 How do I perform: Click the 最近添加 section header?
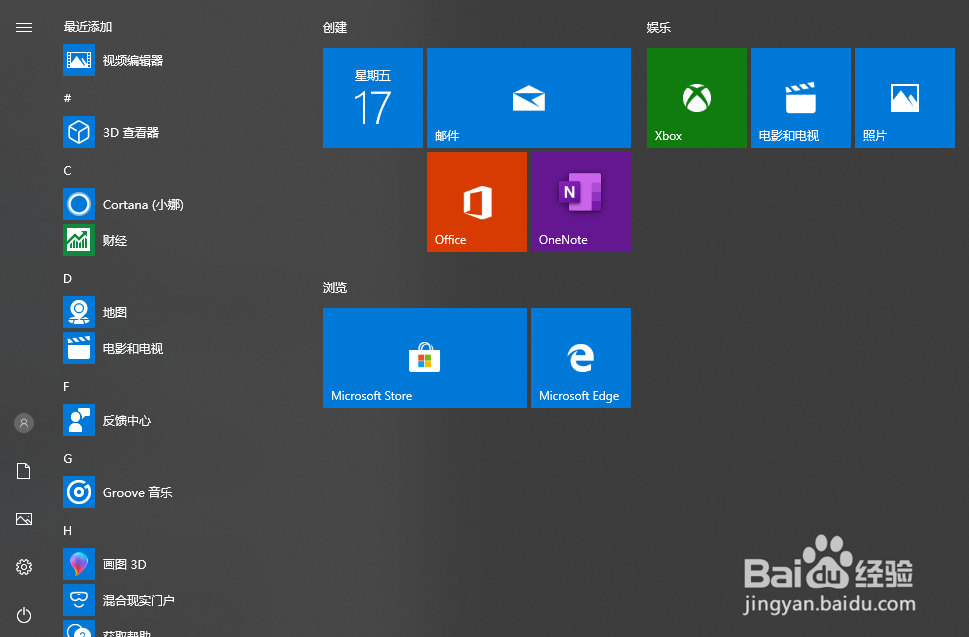click(x=88, y=27)
